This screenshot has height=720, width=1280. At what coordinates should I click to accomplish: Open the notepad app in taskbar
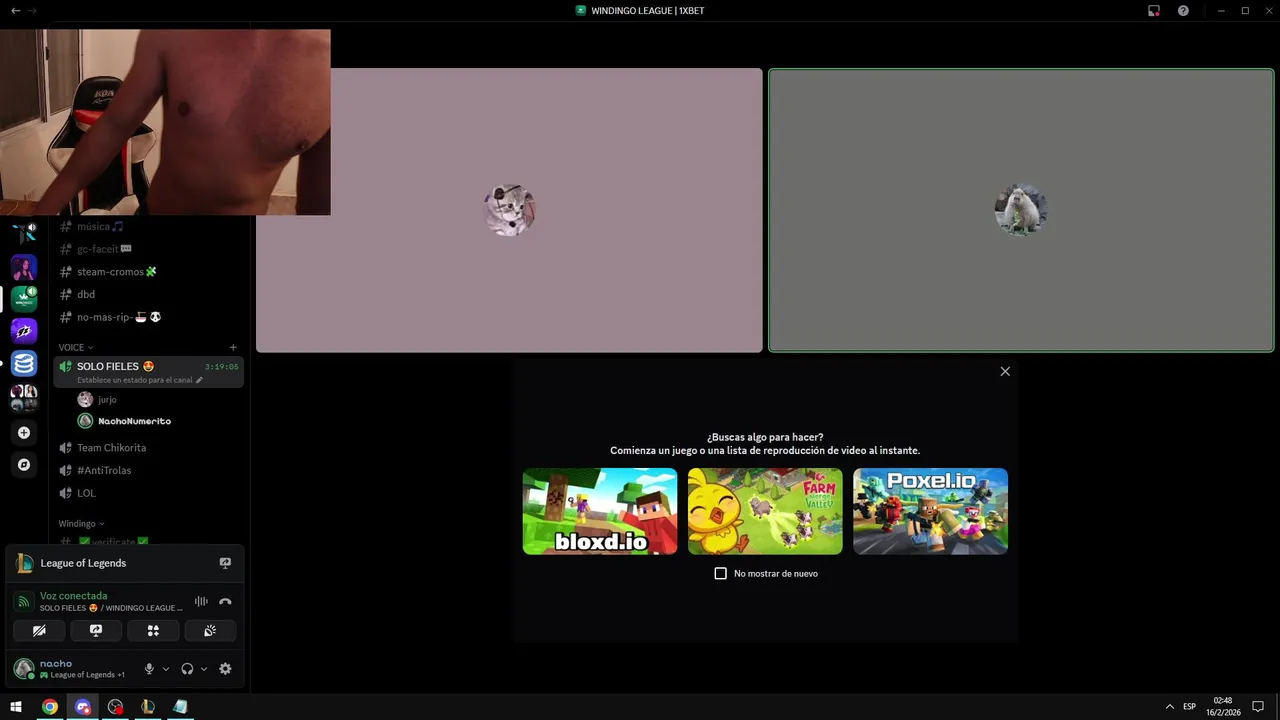pos(180,706)
